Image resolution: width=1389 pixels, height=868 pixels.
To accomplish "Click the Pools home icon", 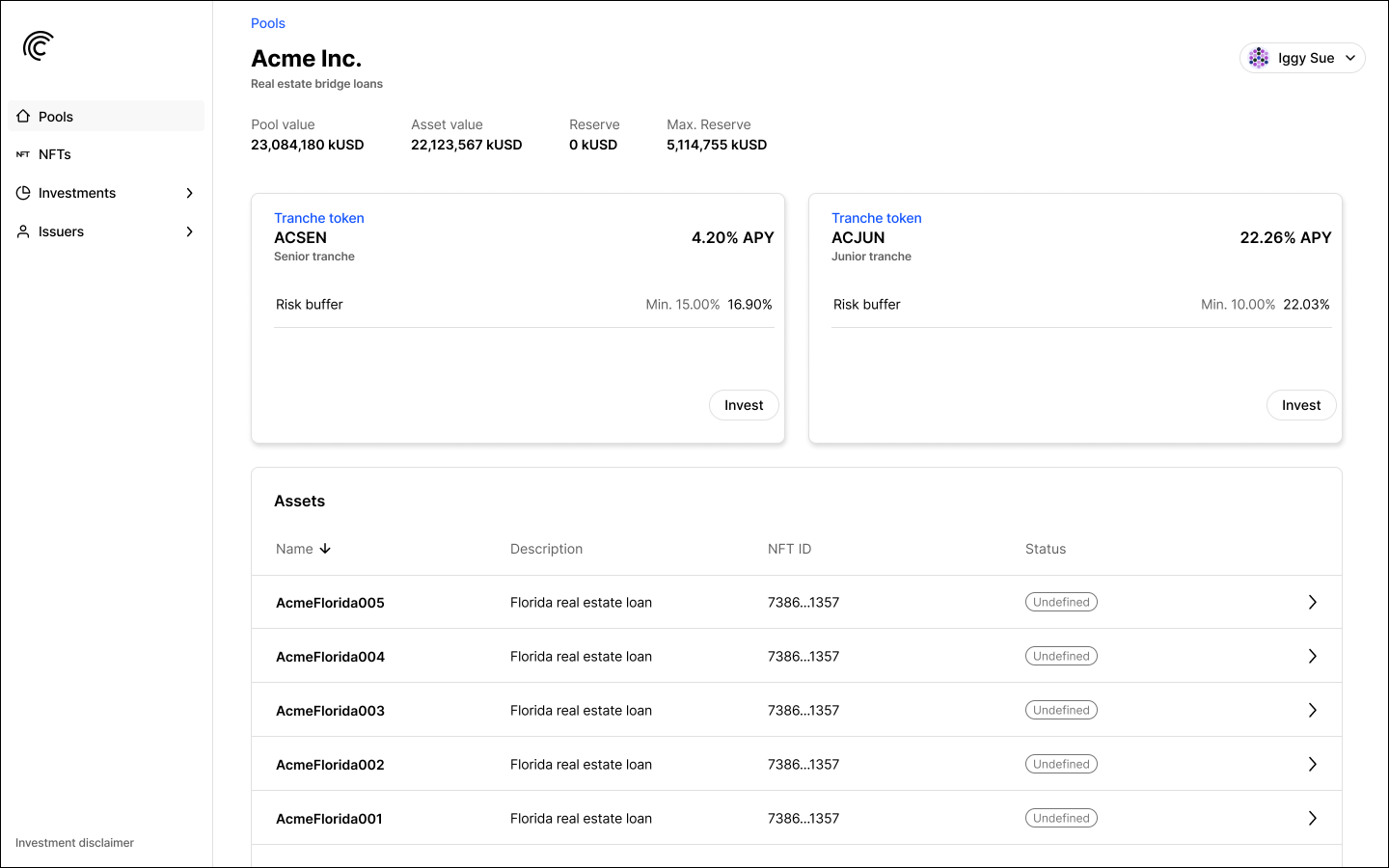I will pos(23,116).
